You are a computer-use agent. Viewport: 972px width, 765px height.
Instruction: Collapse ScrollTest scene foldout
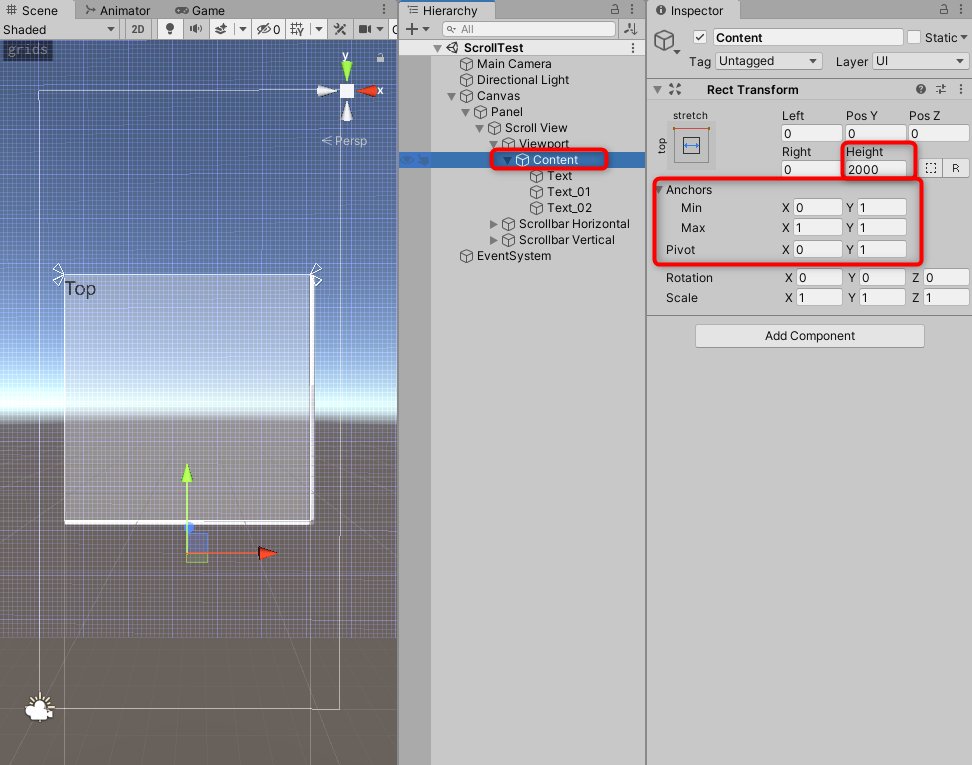pyautogui.click(x=438, y=48)
